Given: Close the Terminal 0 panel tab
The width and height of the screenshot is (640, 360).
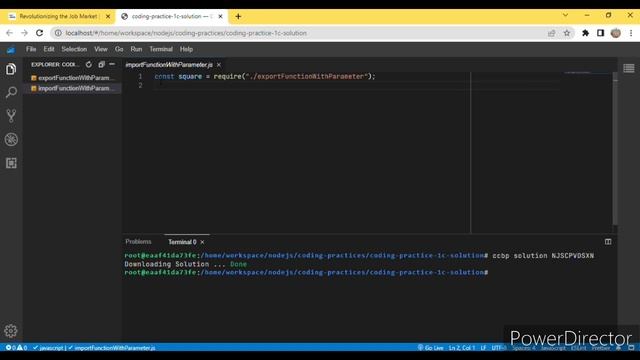Looking at the screenshot, I should tap(202, 242).
